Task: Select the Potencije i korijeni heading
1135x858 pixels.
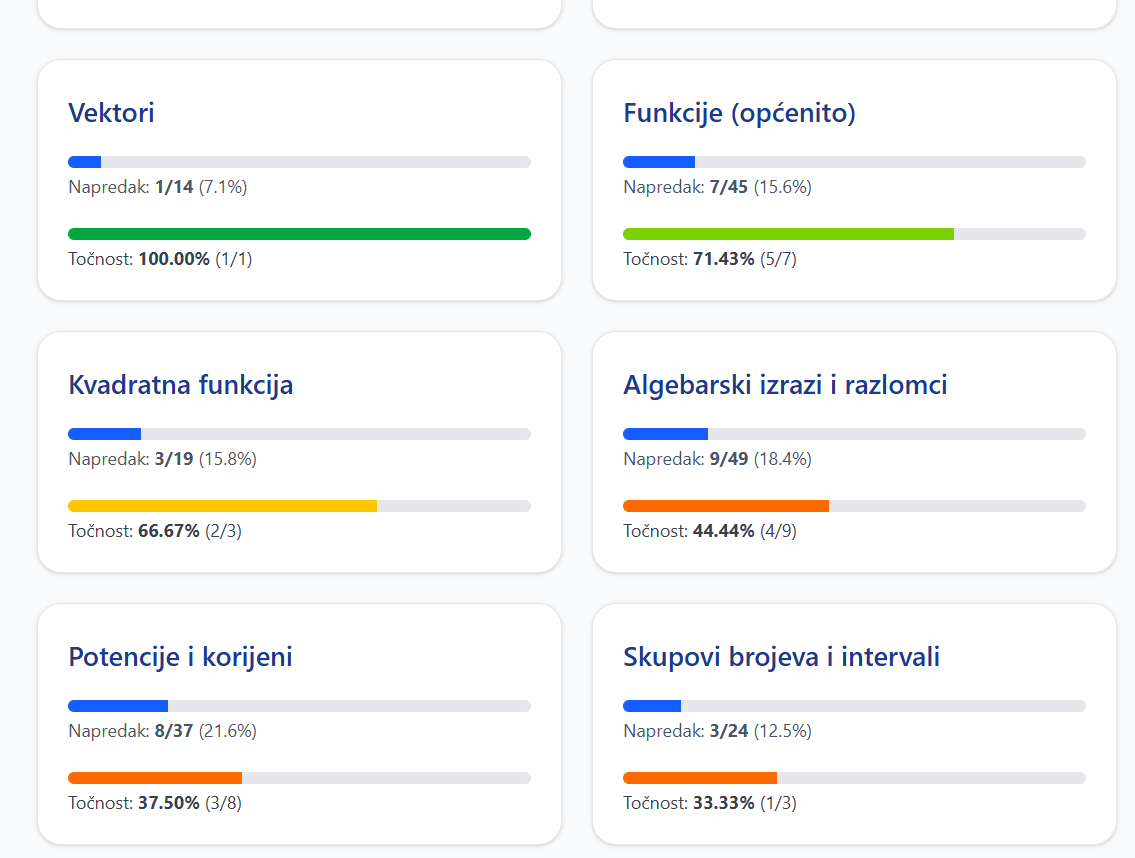Action: [180, 657]
